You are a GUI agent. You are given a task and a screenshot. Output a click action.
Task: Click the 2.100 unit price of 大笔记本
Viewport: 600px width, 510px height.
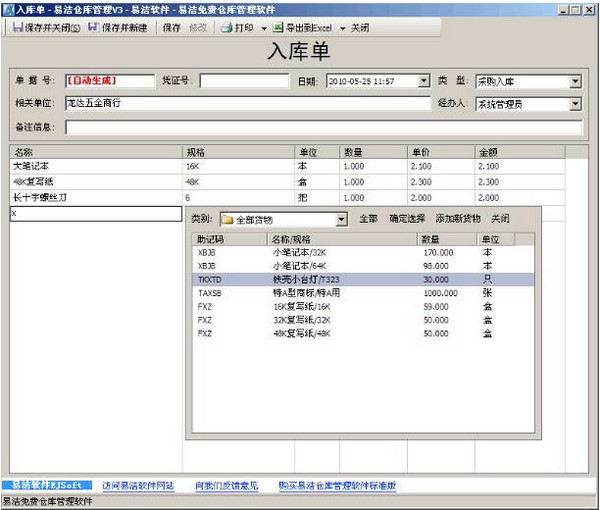coord(421,166)
